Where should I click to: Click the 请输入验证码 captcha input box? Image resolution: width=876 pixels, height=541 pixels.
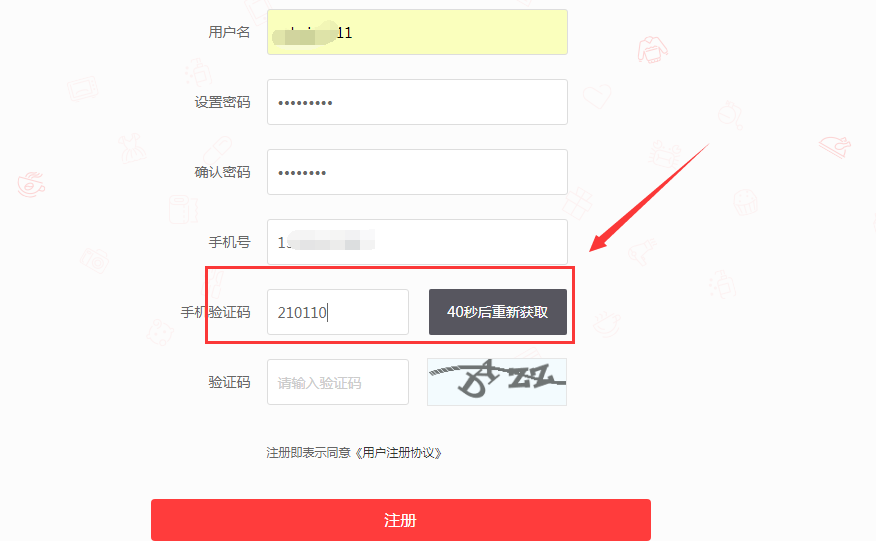pos(338,382)
